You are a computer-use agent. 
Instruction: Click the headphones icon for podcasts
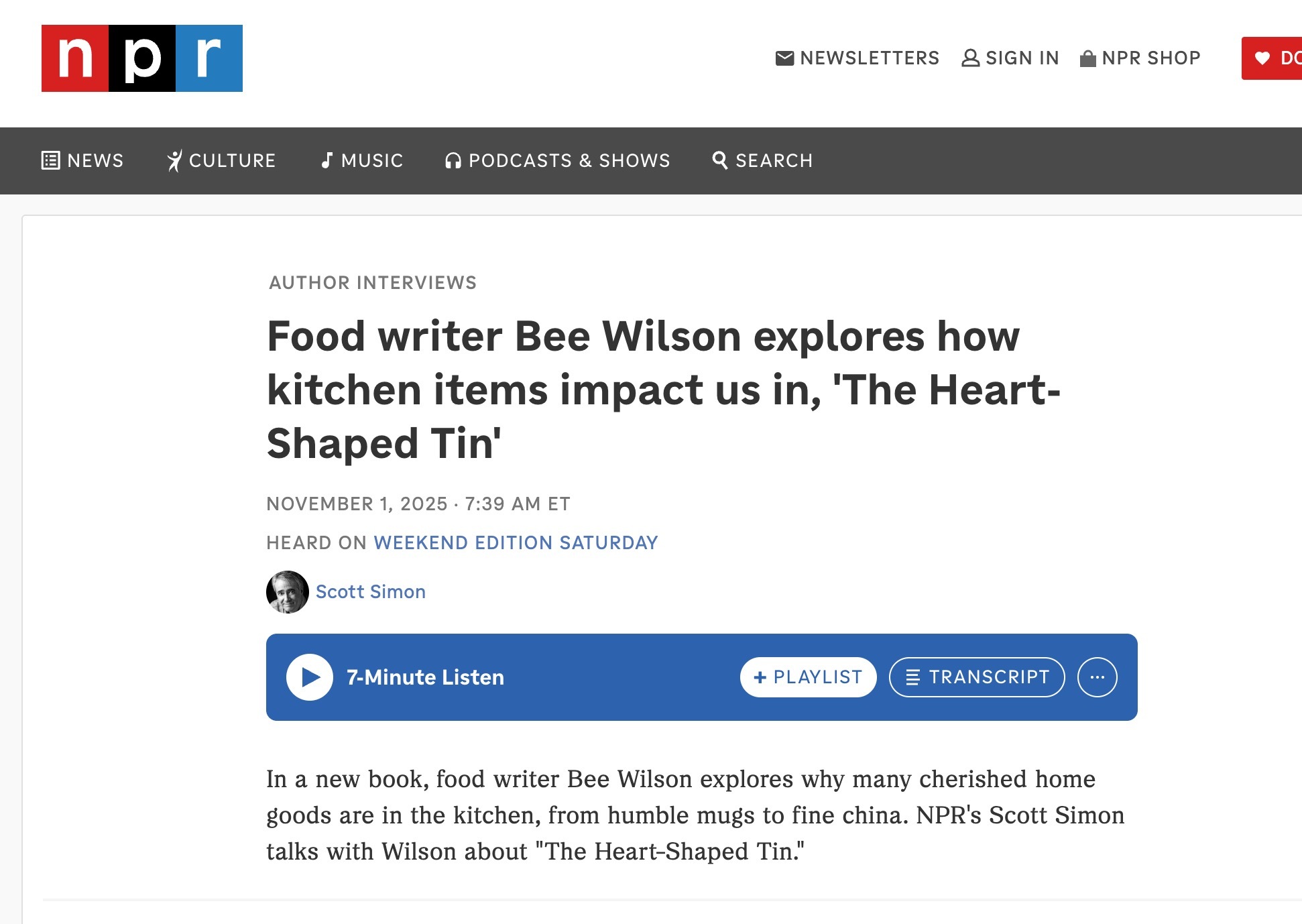point(453,161)
